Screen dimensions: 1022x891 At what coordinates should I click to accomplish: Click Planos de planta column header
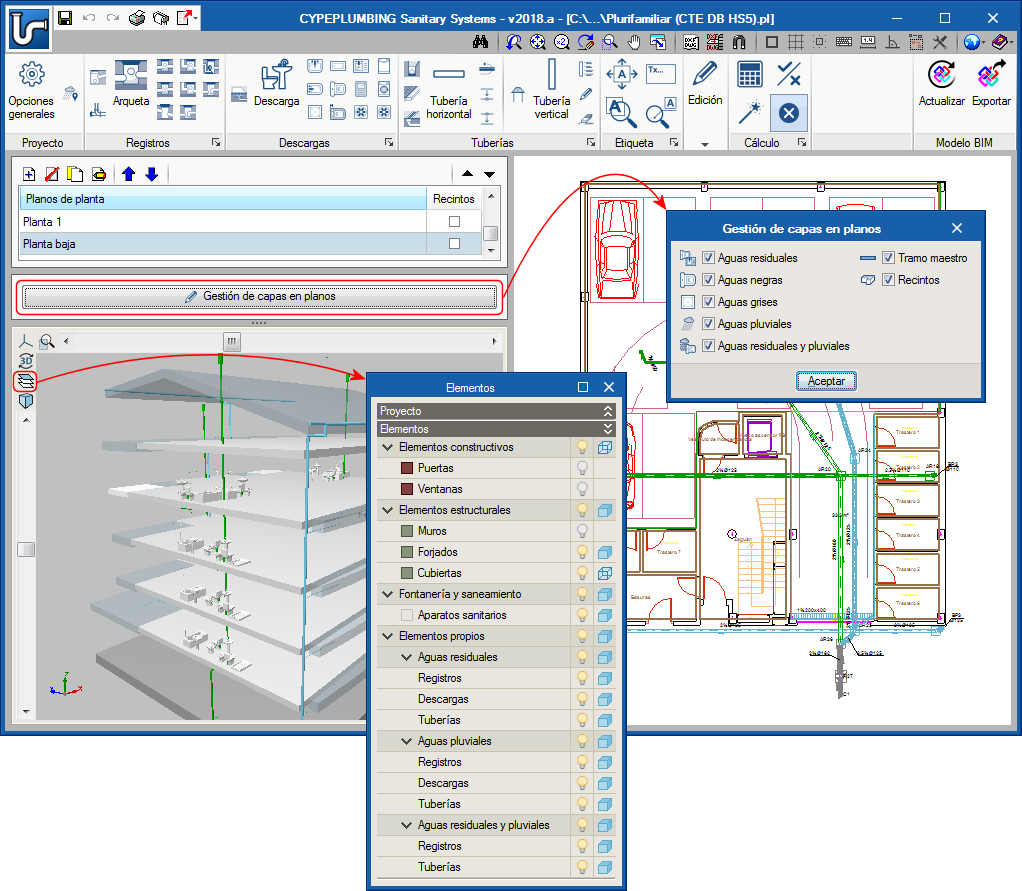click(x=222, y=199)
